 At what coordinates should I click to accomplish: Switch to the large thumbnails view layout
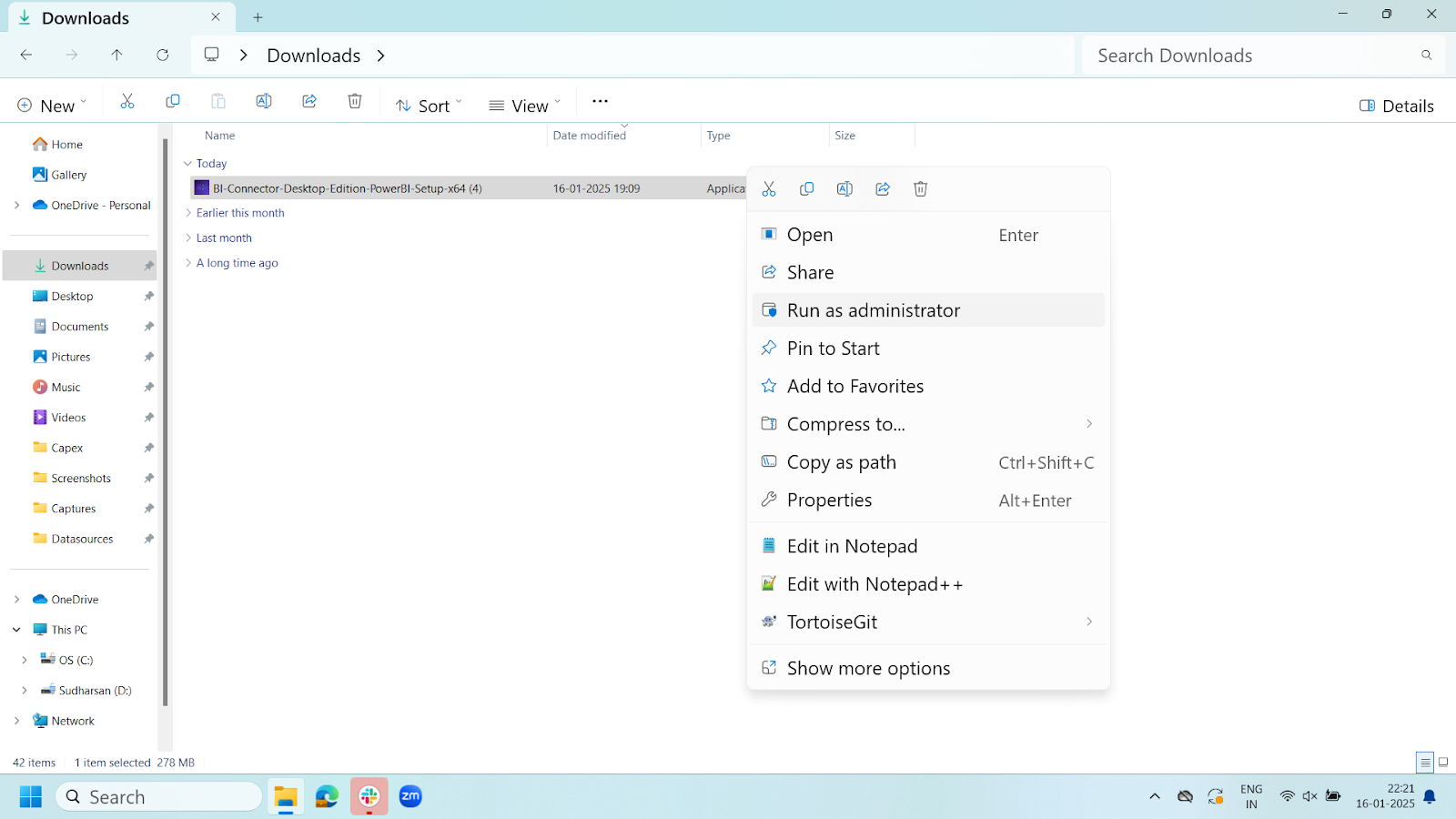(1443, 763)
